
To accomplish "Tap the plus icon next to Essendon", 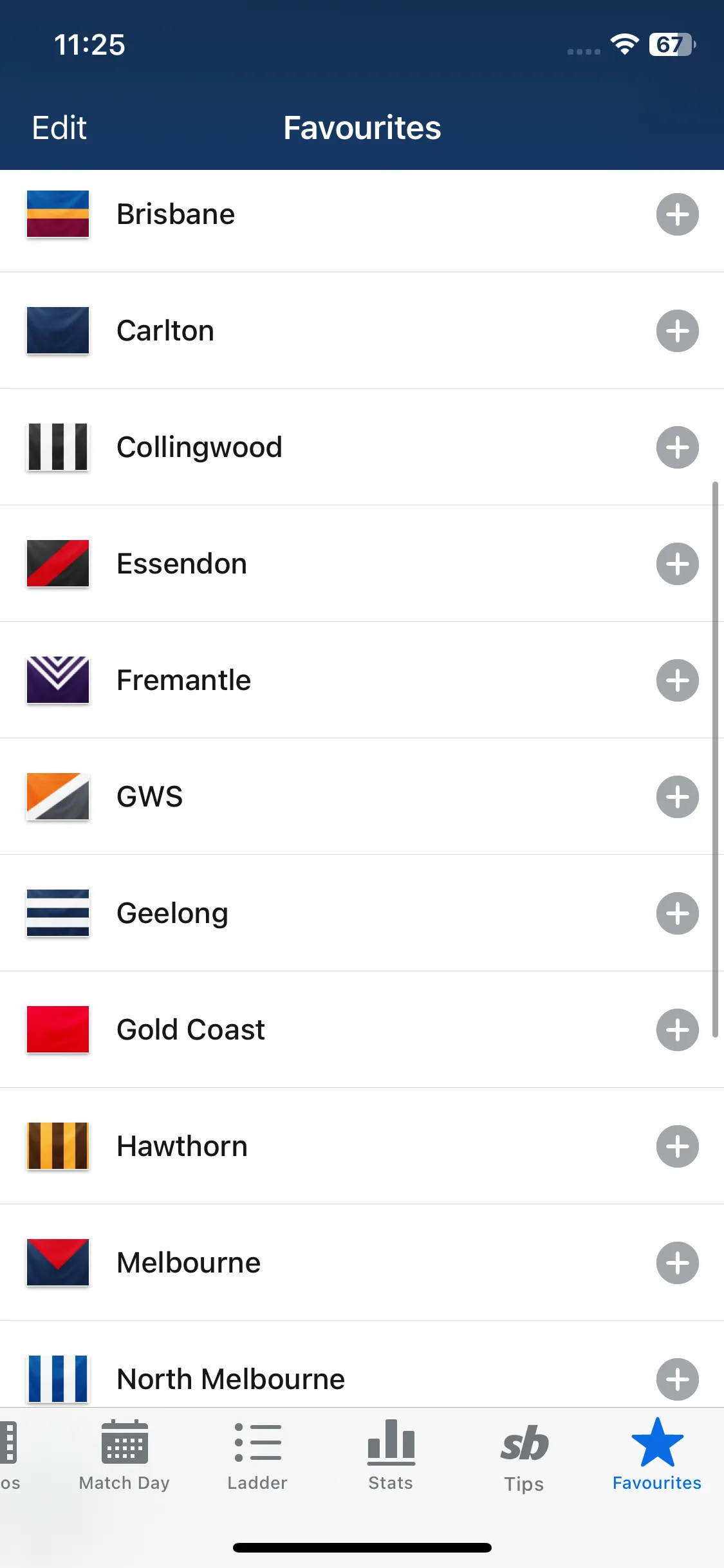I will 677,564.
